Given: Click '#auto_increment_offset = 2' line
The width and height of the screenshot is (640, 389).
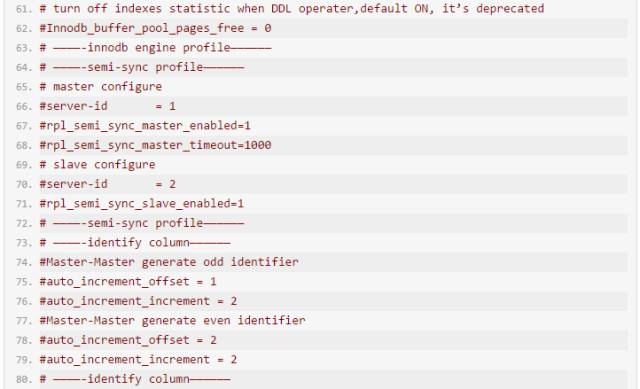Looking at the screenshot, I should pyautogui.click(x=128, y=340).
